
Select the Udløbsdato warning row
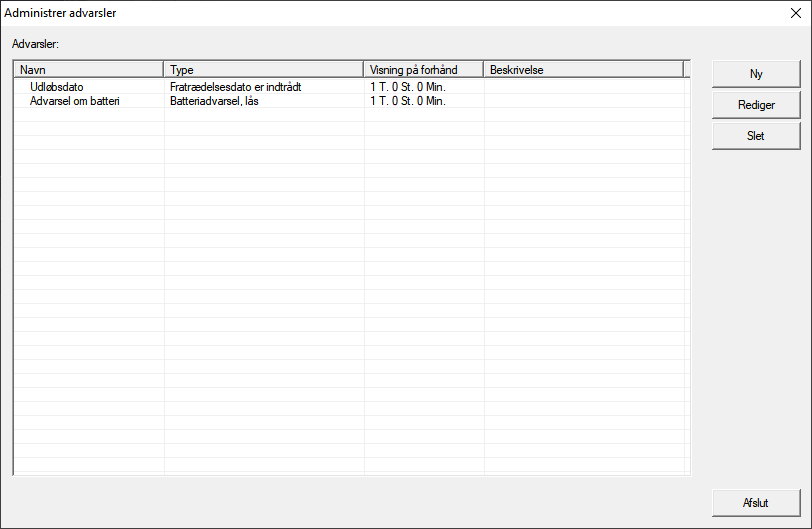(56, 87)
